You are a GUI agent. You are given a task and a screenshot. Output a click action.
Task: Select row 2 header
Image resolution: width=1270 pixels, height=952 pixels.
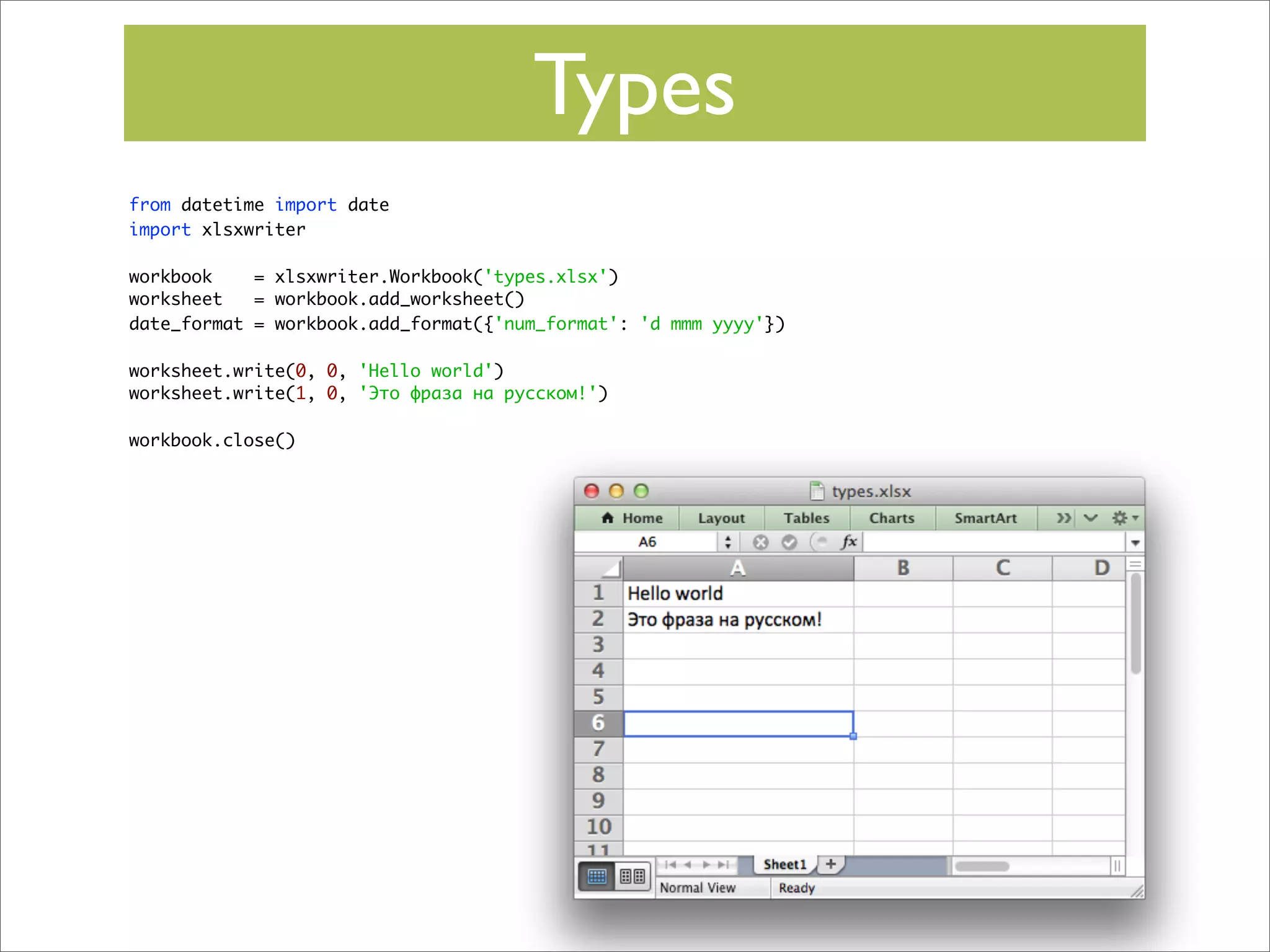pyautogui.click(x=598, y=619)
